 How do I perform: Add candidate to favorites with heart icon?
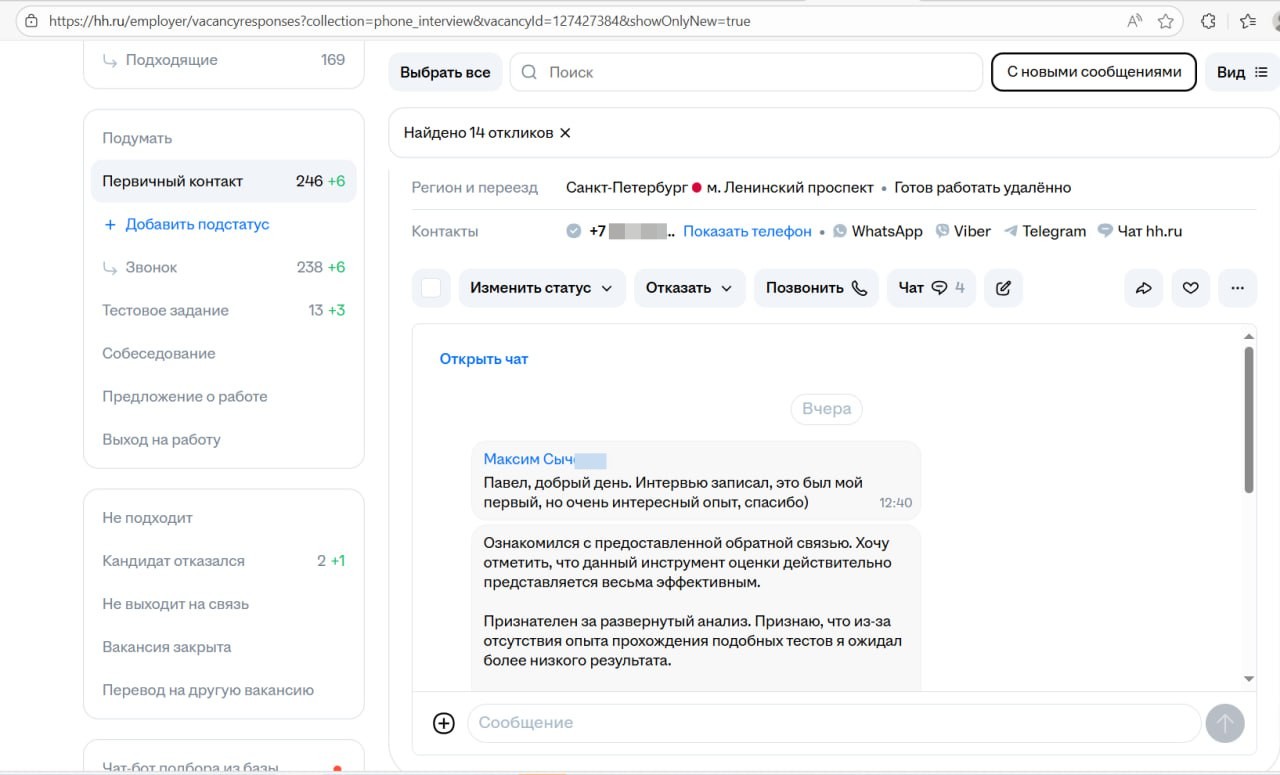(1190, 288)
